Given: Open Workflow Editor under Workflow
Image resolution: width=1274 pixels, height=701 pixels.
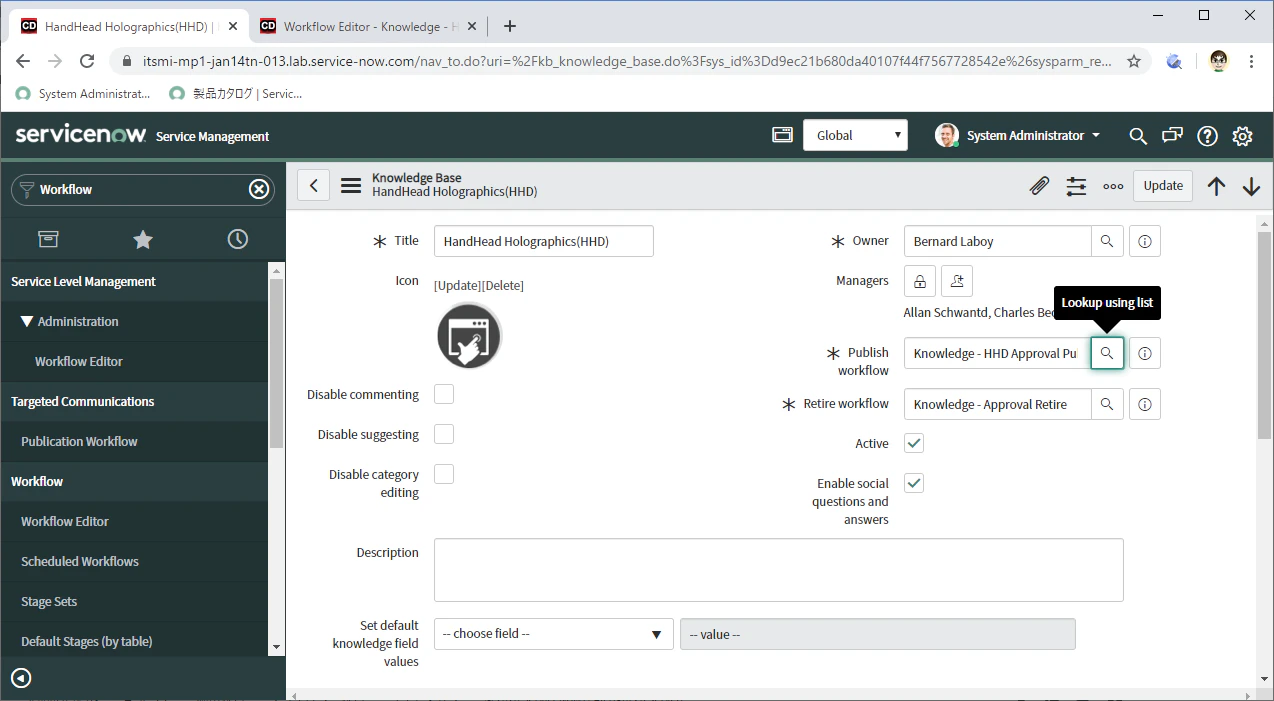Looking at the screenshot, I should (65, 521).
